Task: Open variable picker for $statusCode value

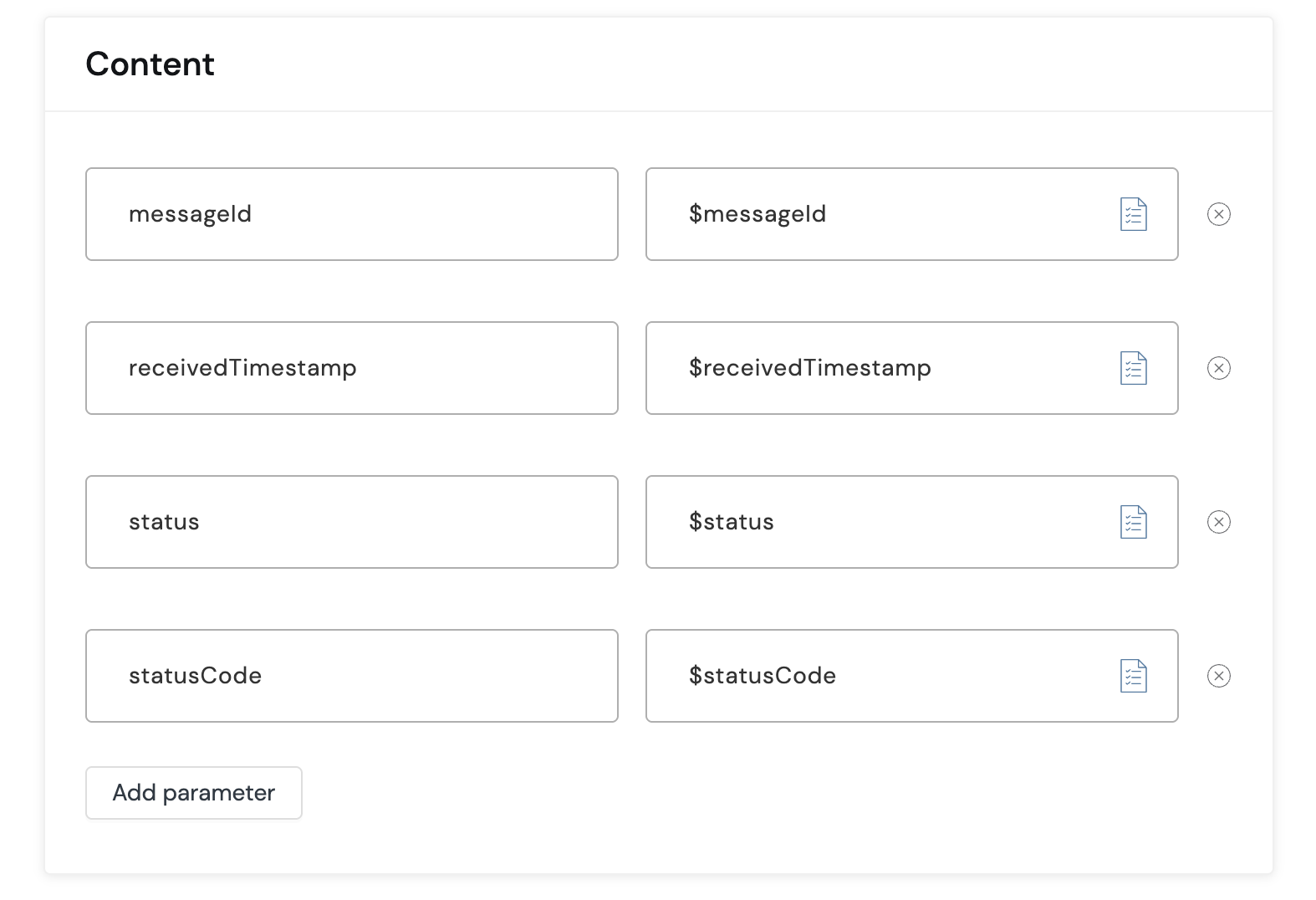Action: pos(1133,676)
